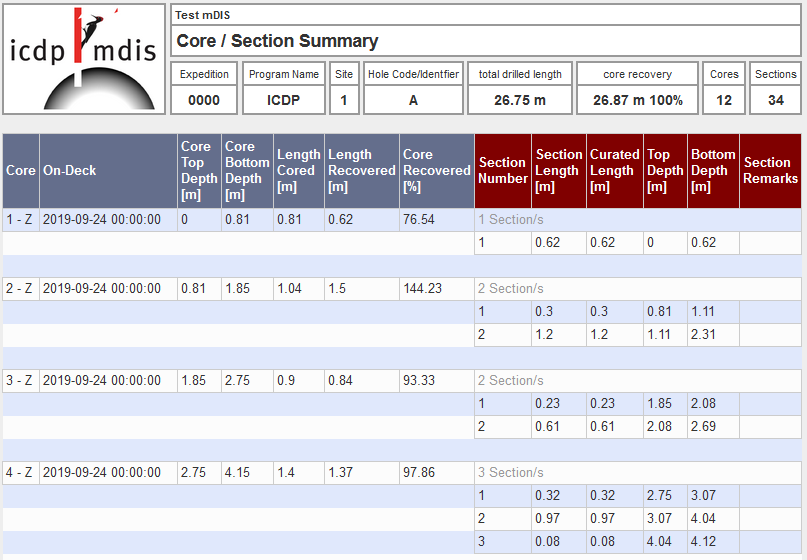Select core recovered value '93.33'
Viewport: 807px width, 560px height.
[419, 380]
